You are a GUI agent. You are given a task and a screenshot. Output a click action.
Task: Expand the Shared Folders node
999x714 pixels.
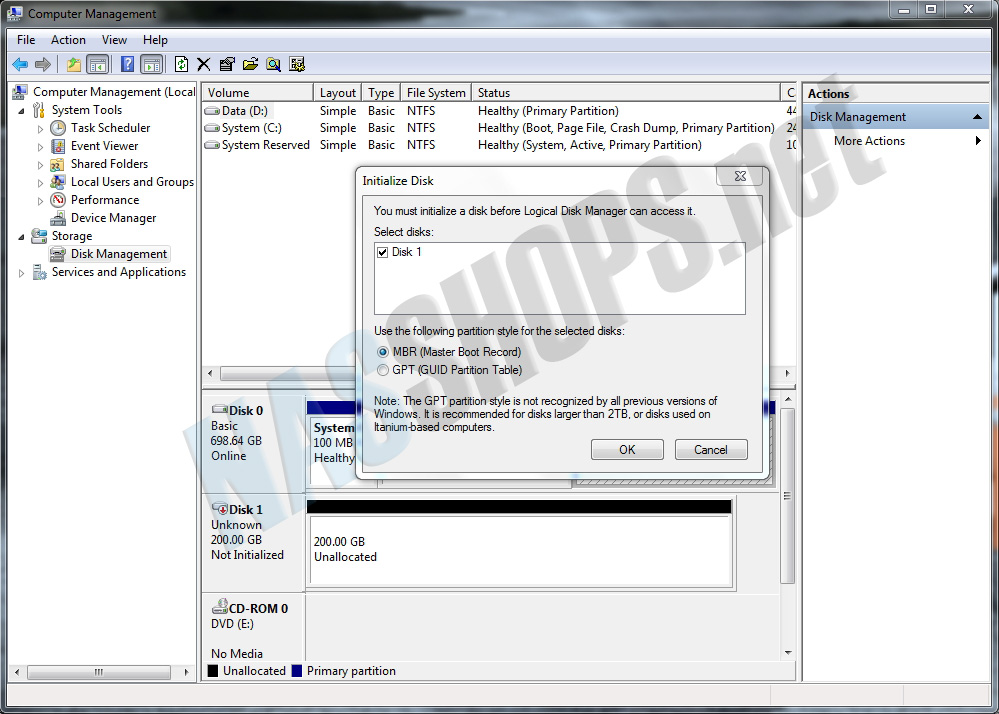coord(40,165)
